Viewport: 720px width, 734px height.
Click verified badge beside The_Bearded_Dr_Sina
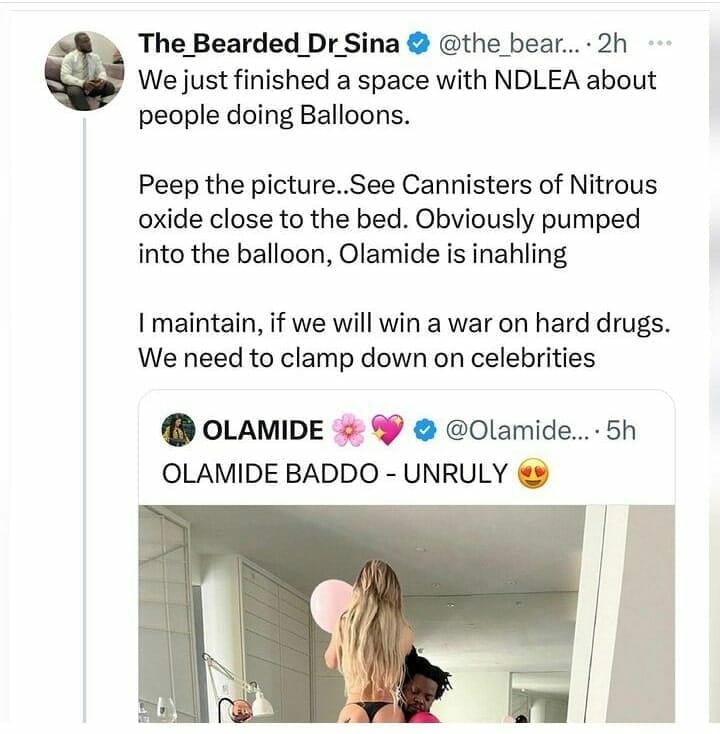point(421,44)
